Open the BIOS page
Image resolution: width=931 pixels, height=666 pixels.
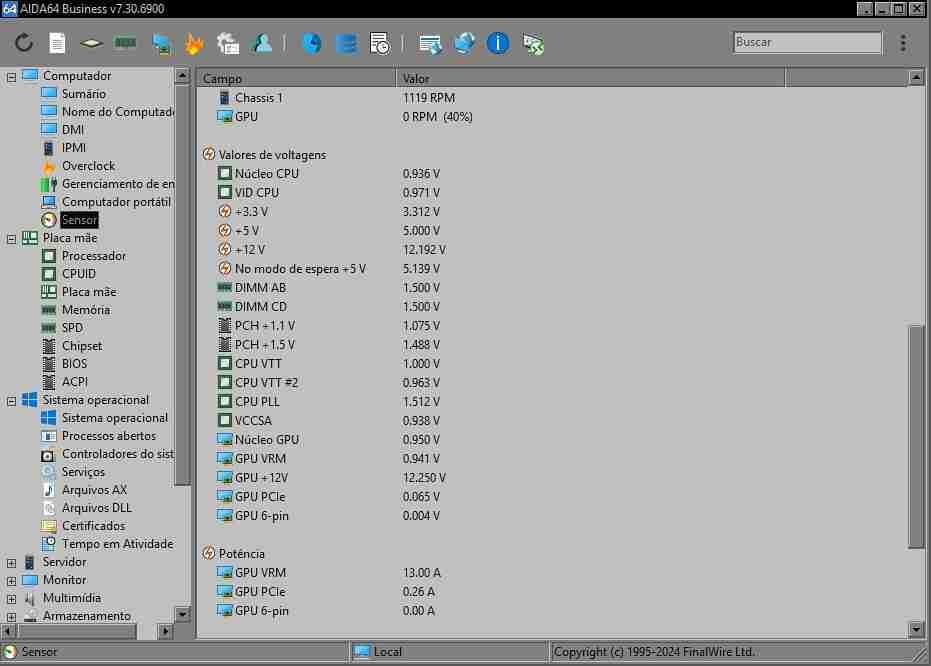pos(74,363)
